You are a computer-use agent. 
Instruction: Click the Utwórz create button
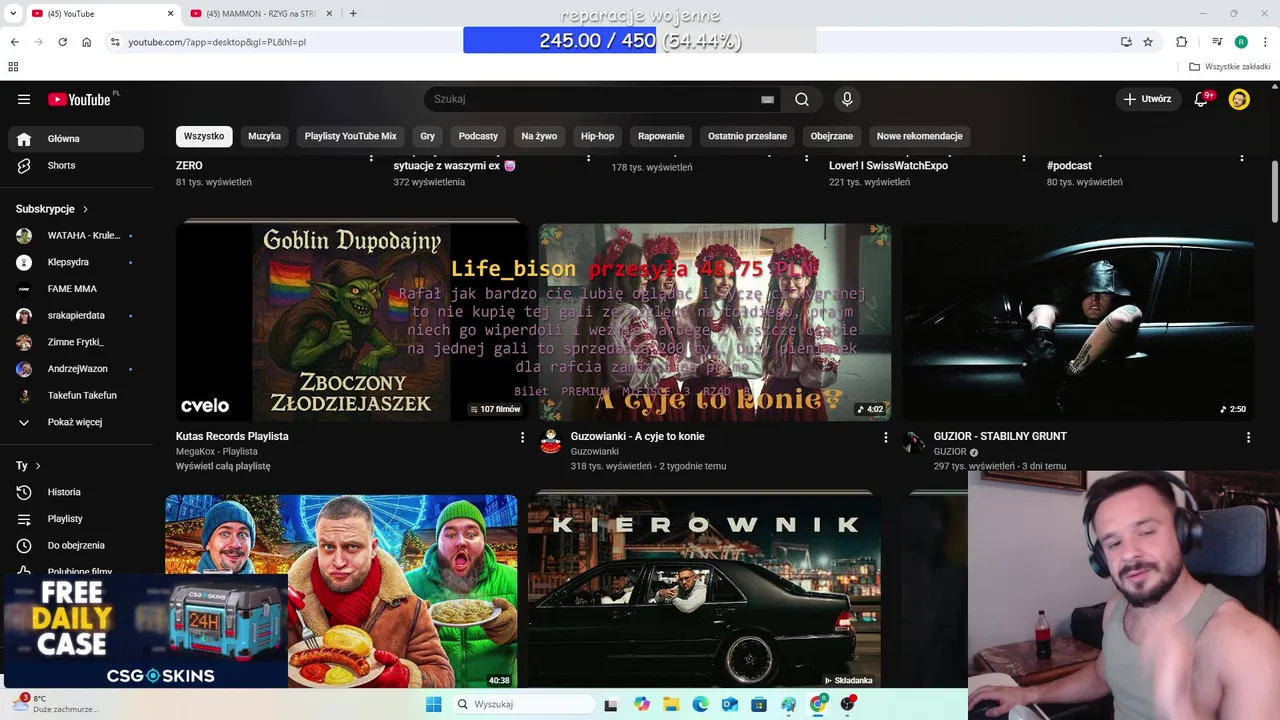click(1148, 99)
